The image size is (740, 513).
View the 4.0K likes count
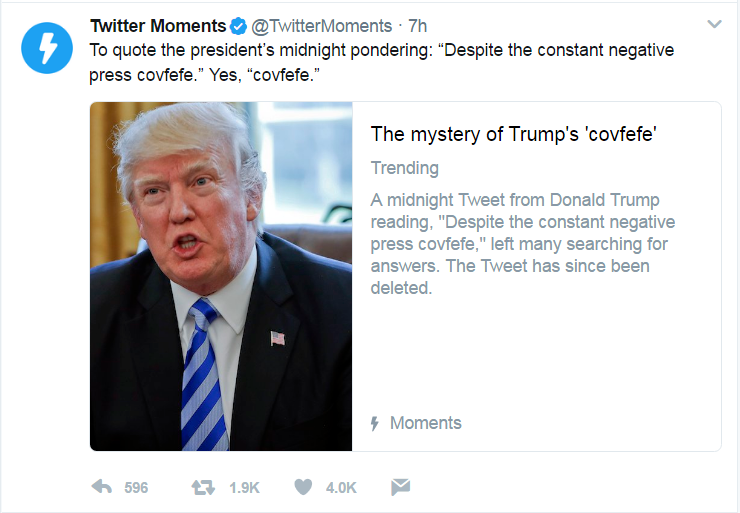tap(341, 488)
